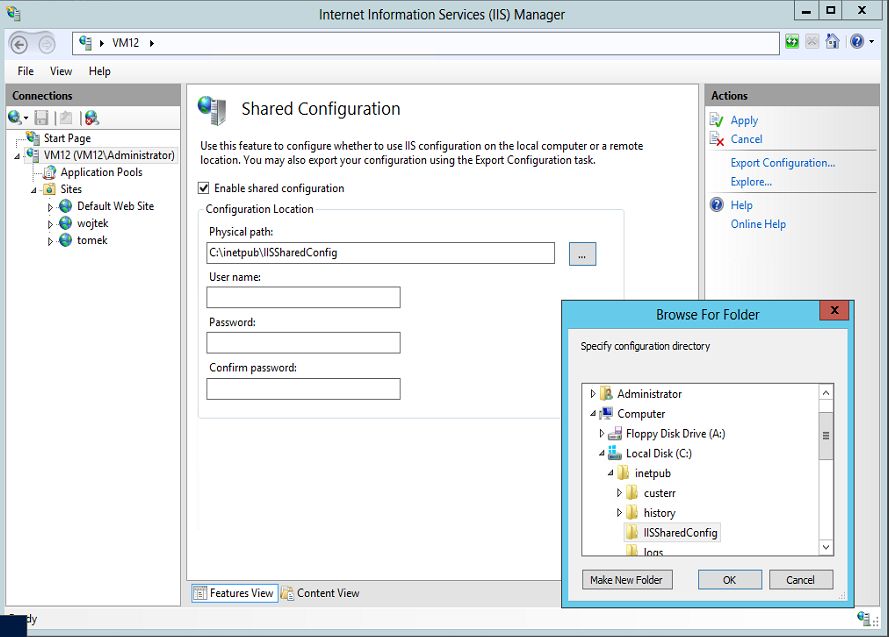Select Computer in the folder tree
This screenshot has width=889, height=637.
click(x=641, y=414)
